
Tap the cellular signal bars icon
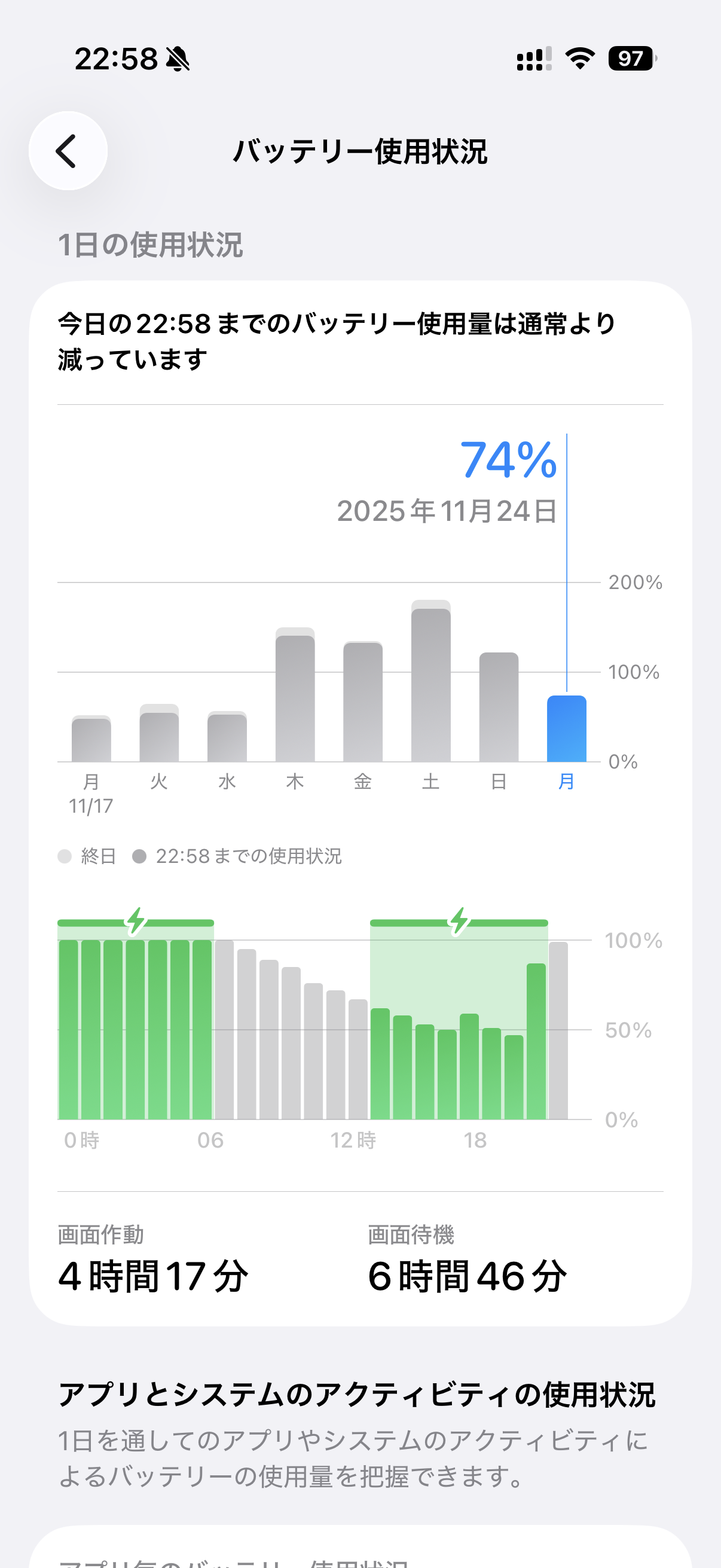point(534,59)
